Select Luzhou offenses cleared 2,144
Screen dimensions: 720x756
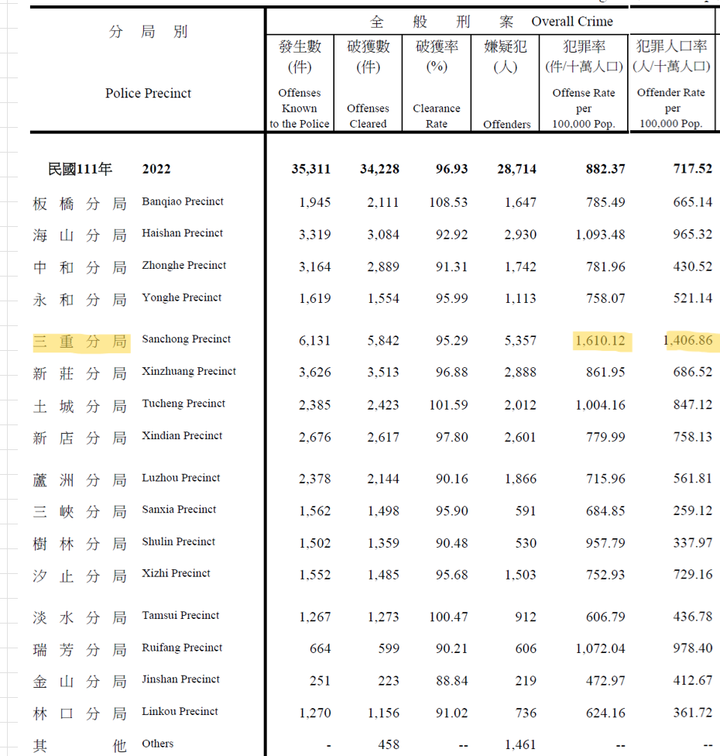click(x=383, y=479)
